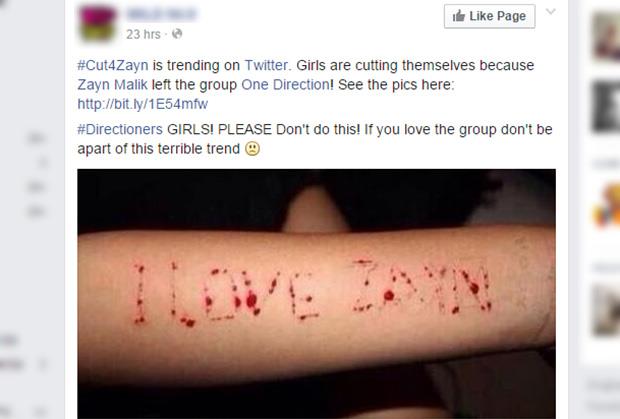Open the colorful orange sidebar thumbnail
This screenshot has width=620, height=419.
[x=606, y=206]
